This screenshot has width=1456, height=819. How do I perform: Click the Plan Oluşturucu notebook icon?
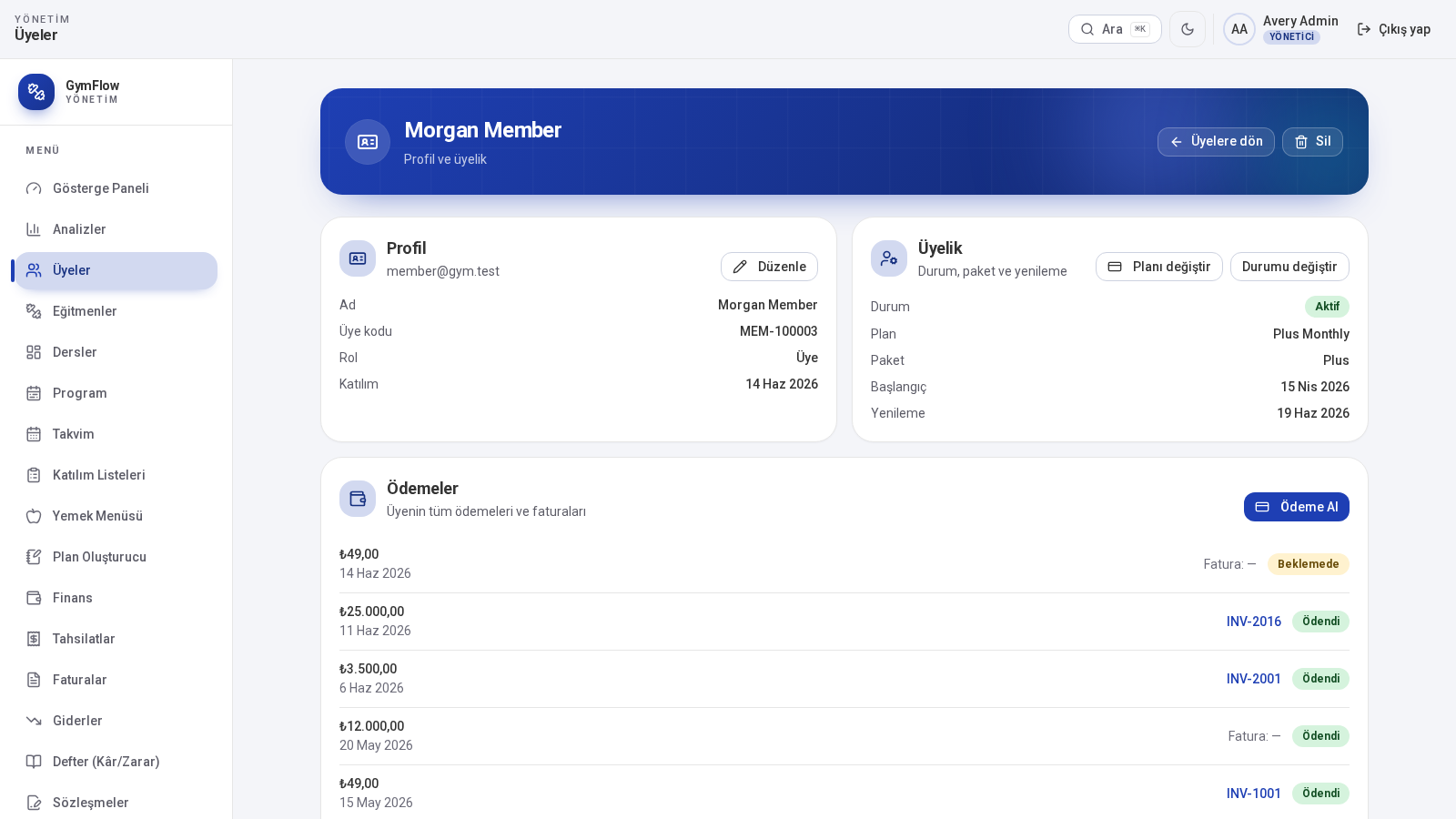tap(34, 557)
